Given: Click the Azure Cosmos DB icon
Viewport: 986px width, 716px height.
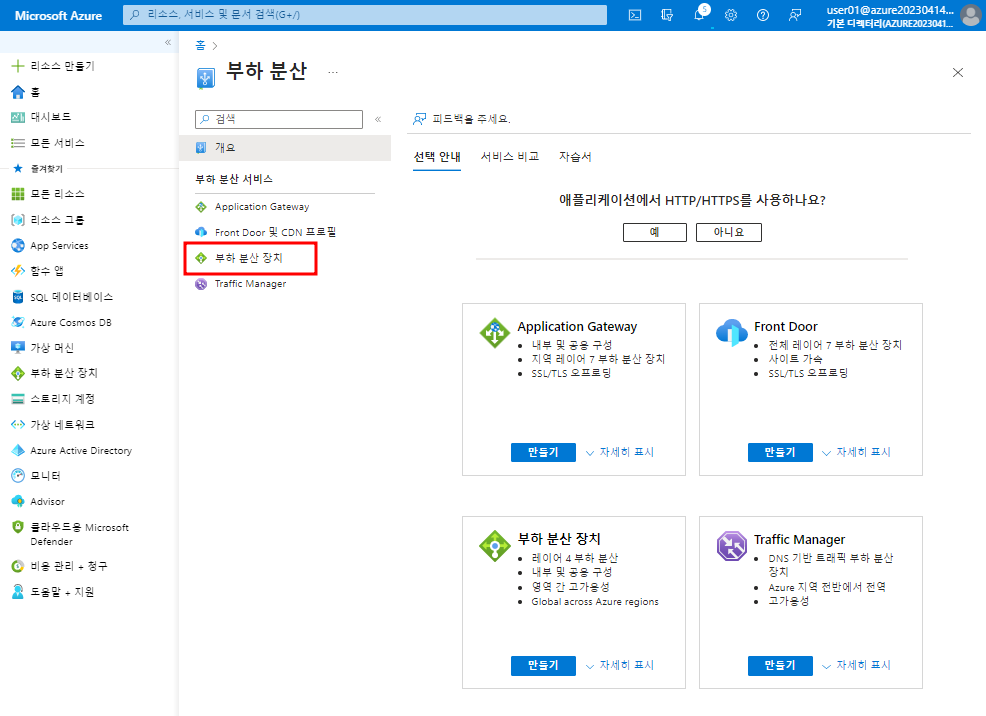Looking at the screenshot, I should pos(18,322).
